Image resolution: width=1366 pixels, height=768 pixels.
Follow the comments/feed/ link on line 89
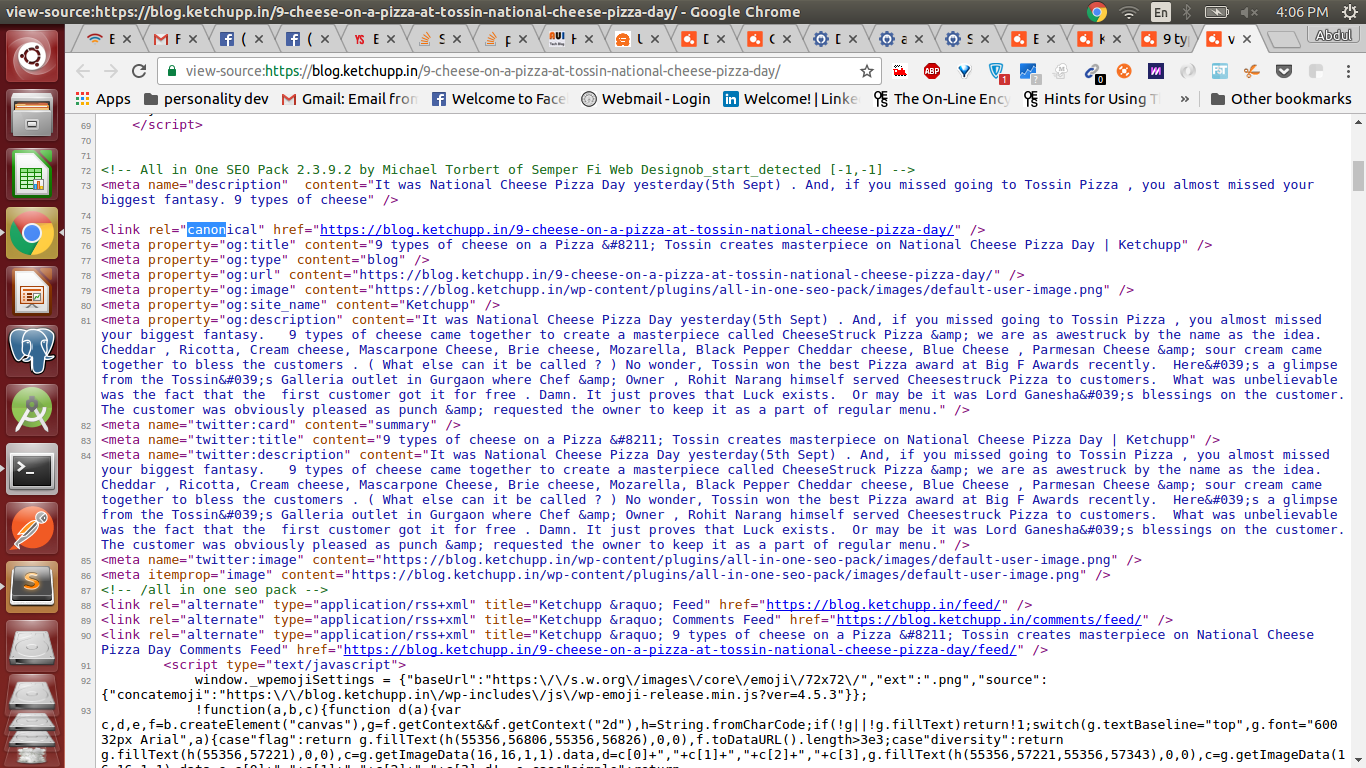pos(989,620)
